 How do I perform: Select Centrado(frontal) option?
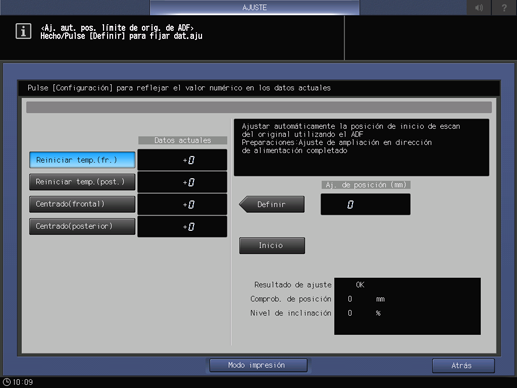(x=82, y=204)
